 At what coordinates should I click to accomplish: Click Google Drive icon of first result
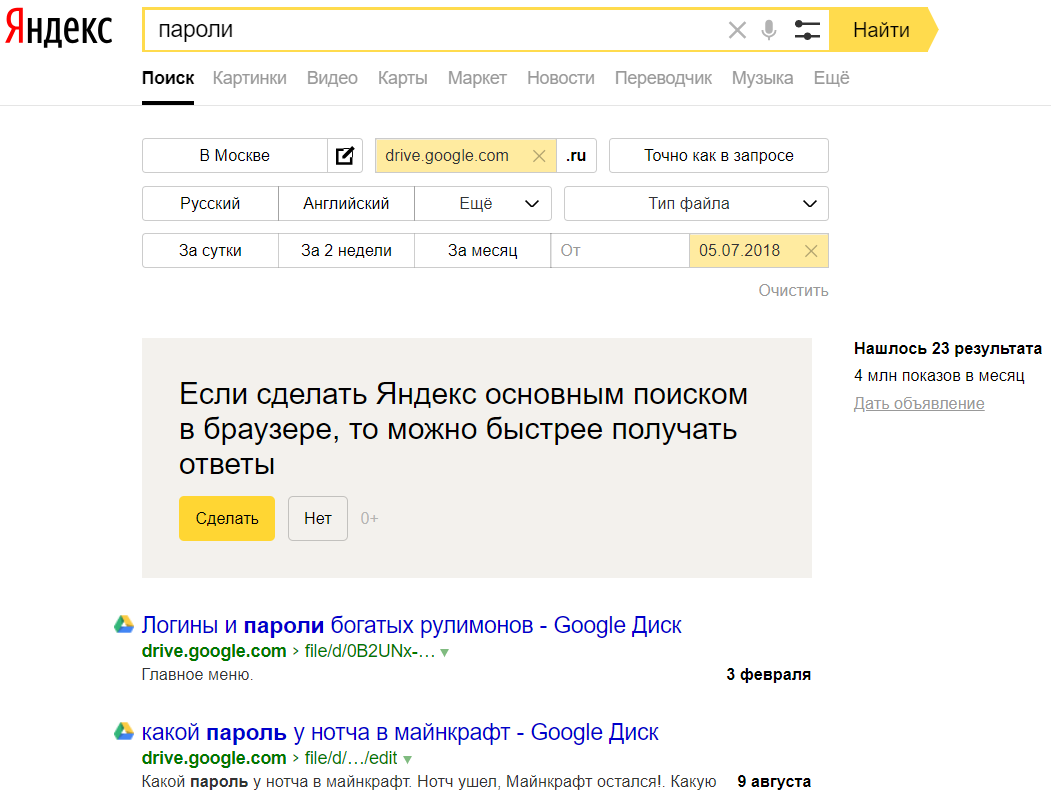[x=124, y=625]
